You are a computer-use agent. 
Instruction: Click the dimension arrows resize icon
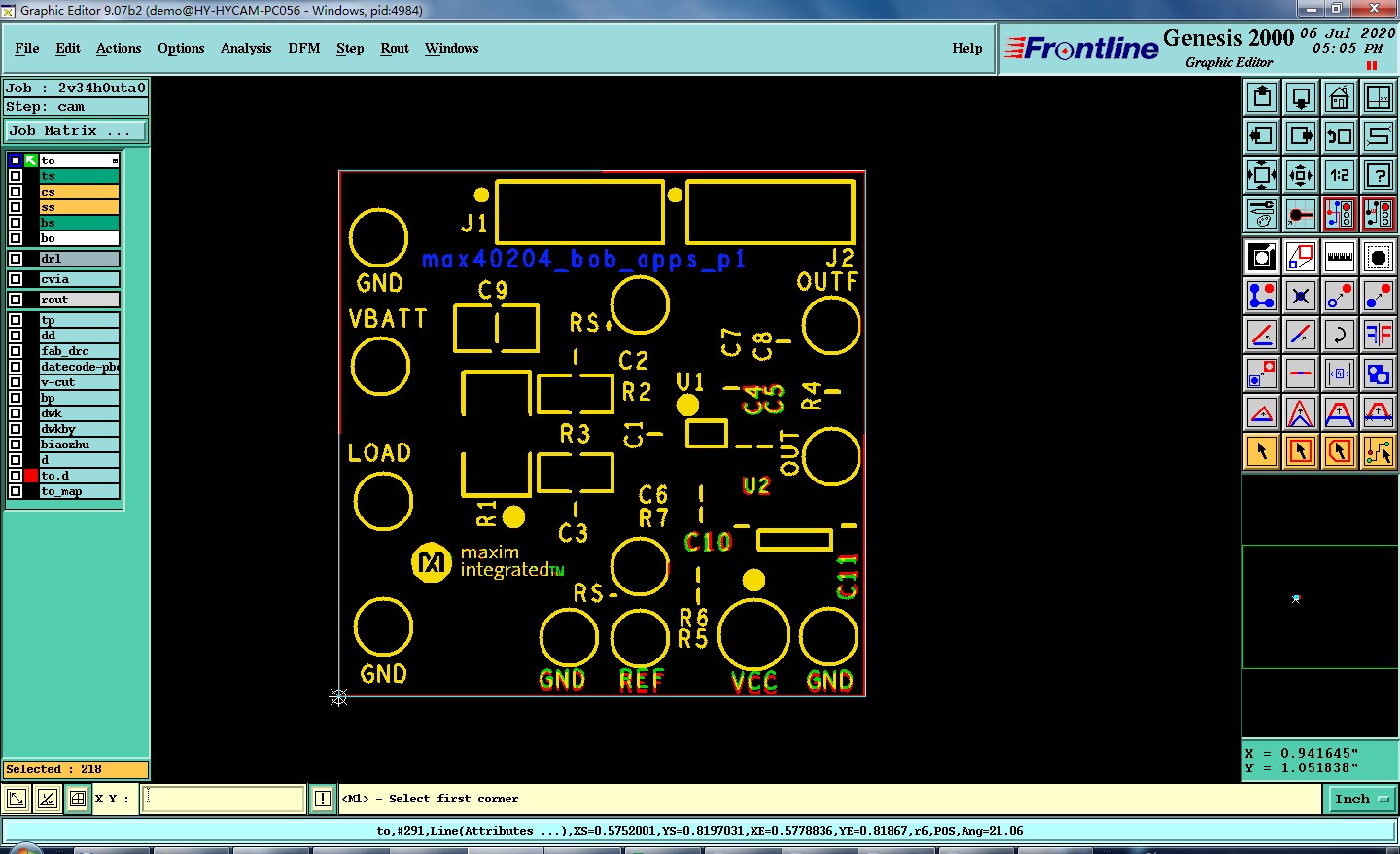click(1340, 374)
